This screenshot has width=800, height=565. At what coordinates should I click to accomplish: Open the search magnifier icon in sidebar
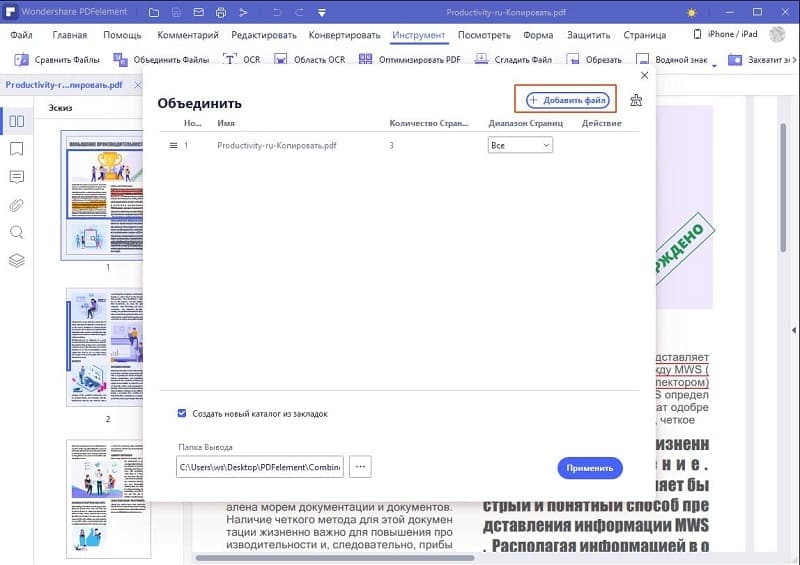point(16,233)
